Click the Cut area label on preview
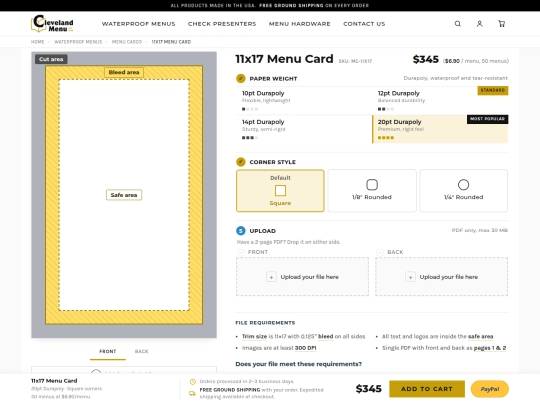 click(x=51, y=59)
